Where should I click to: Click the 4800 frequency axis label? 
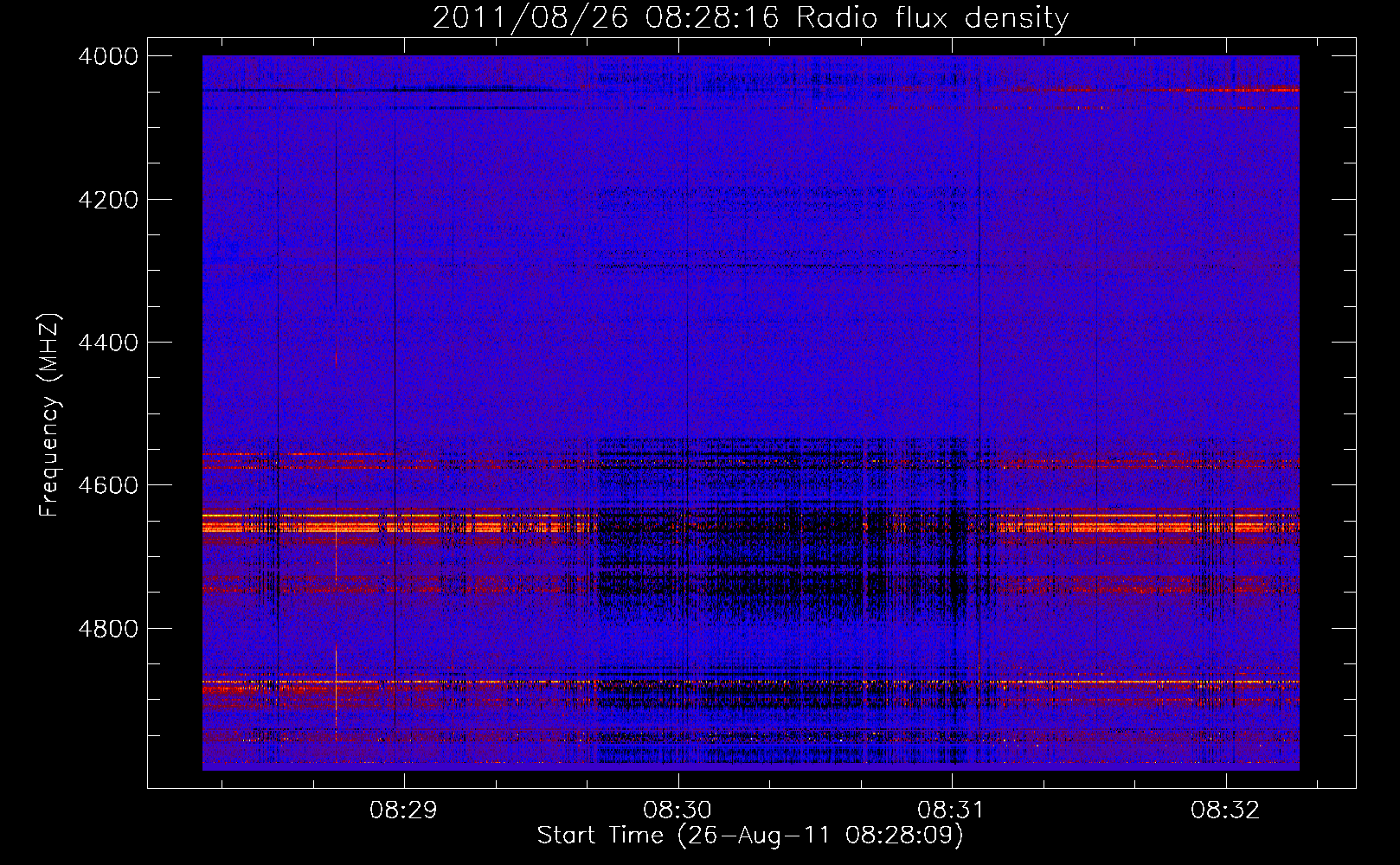click(108, 628)
